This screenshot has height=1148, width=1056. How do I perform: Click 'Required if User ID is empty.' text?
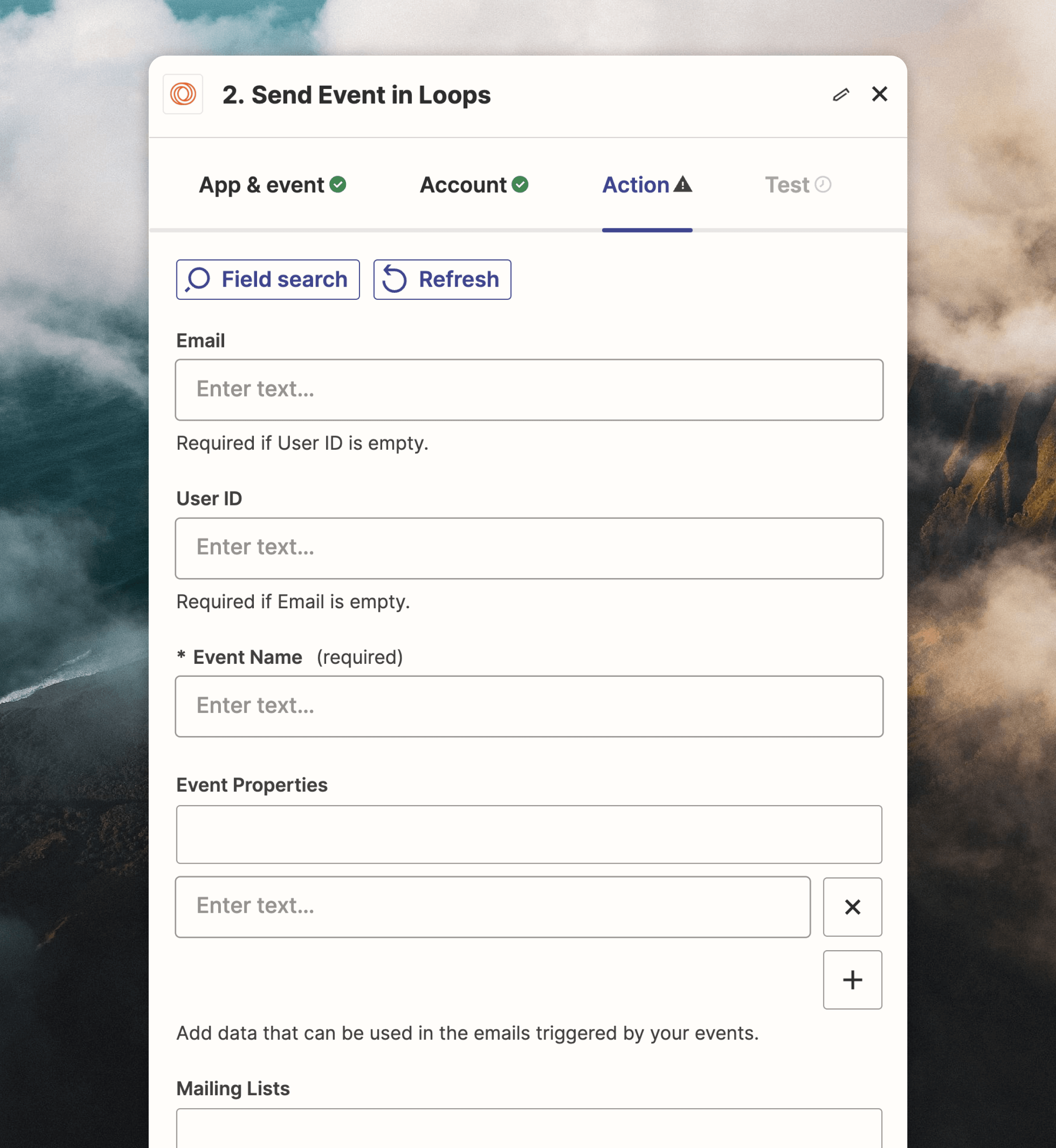pos(302,443)
